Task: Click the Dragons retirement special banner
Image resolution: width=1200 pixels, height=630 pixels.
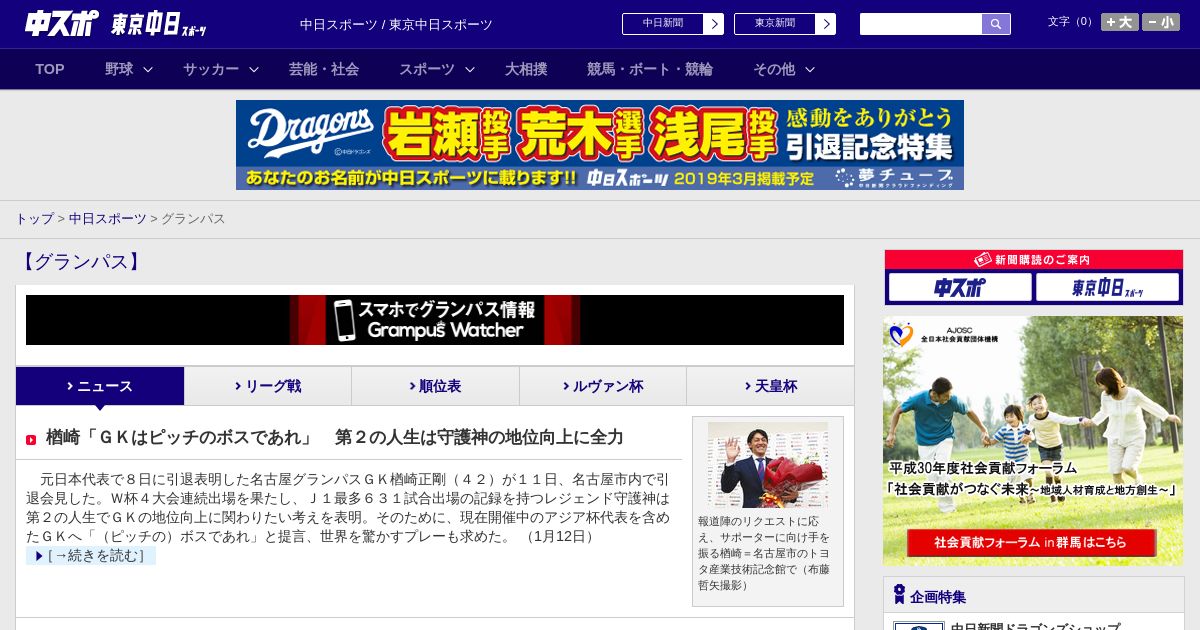Action: coord(600,145)
